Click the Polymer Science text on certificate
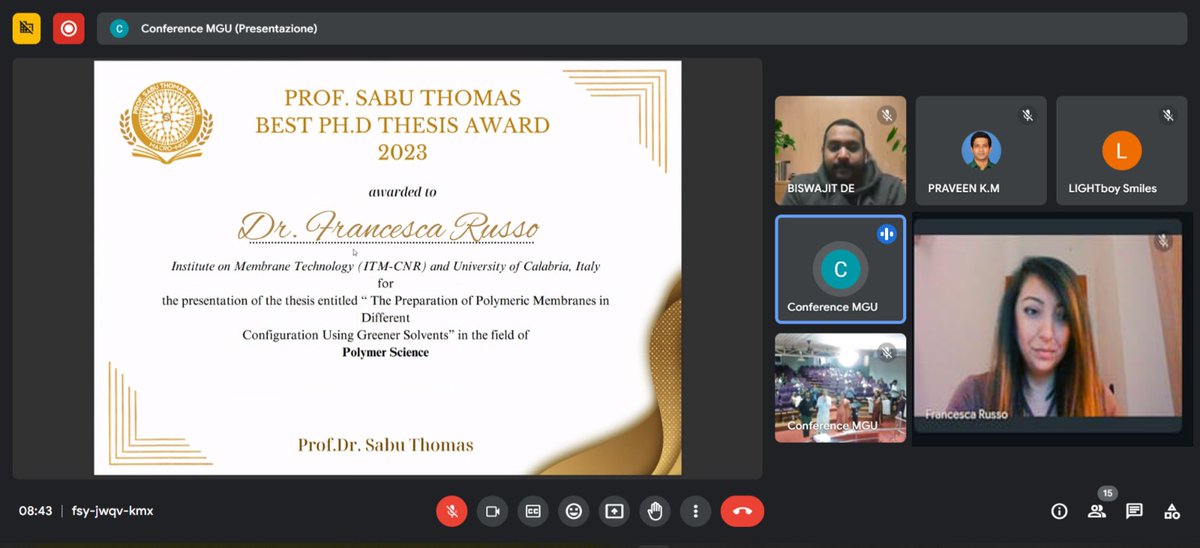The height and width of the screenshot is (548, 1200). tap(385, 352)
